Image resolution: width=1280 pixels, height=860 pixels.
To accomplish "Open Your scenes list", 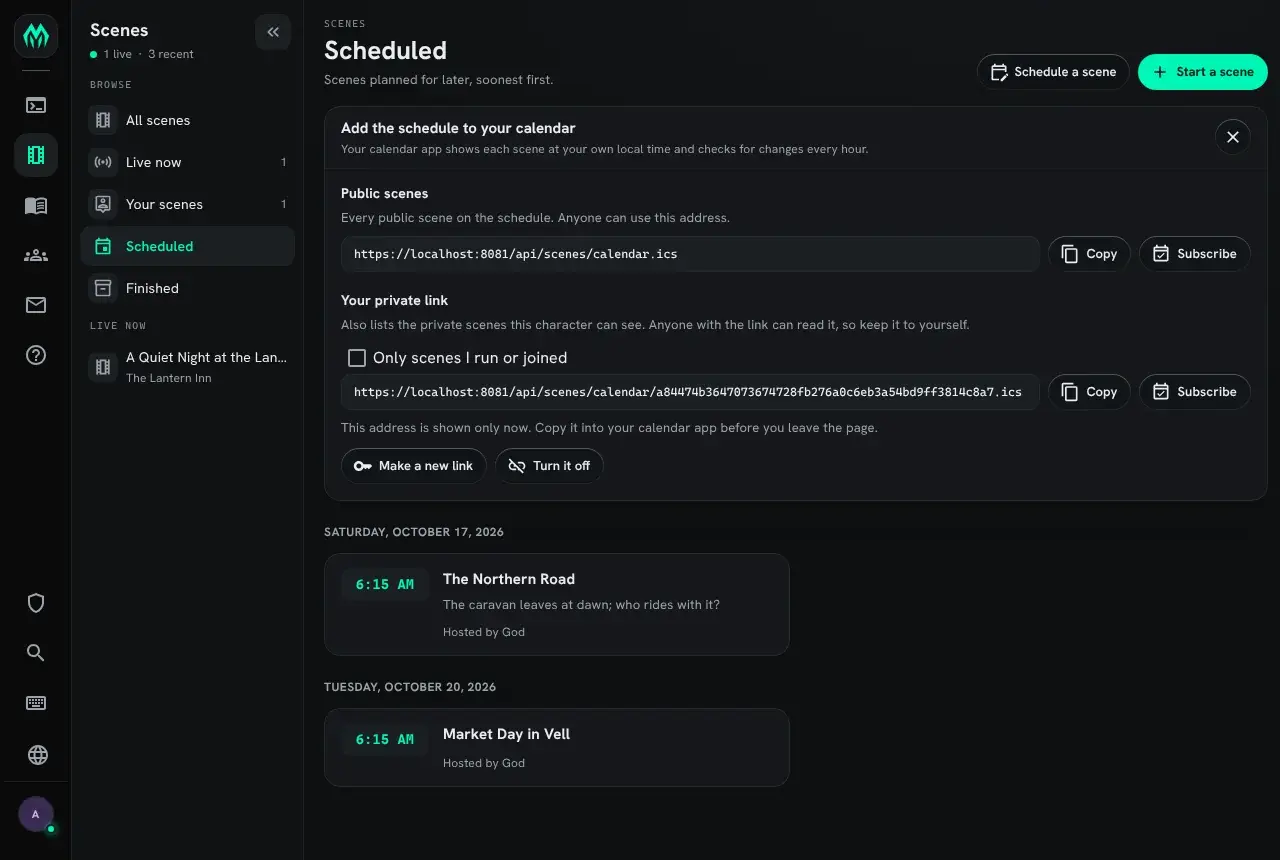I will [188, 204].
